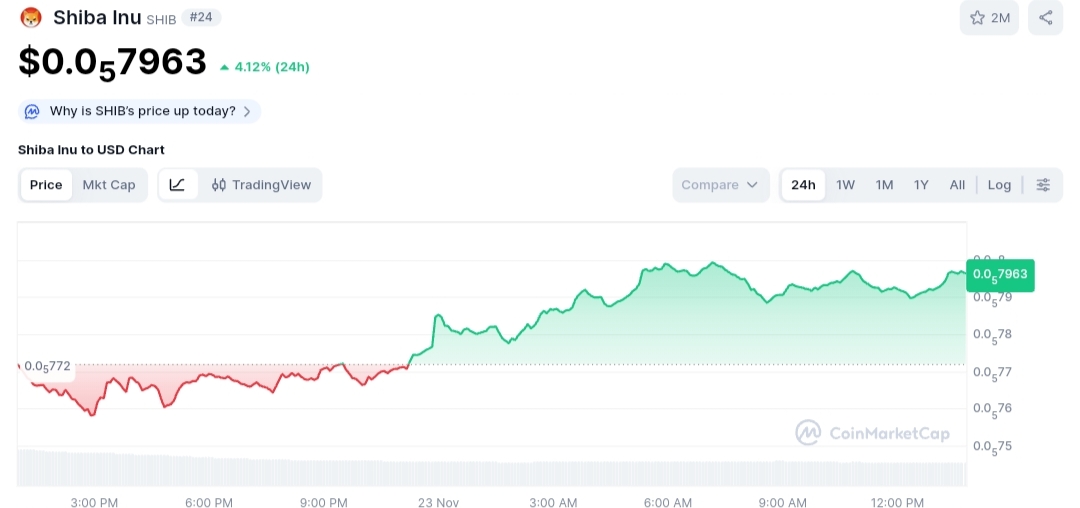Switch to Mkt Cap tab

point(109,184)
